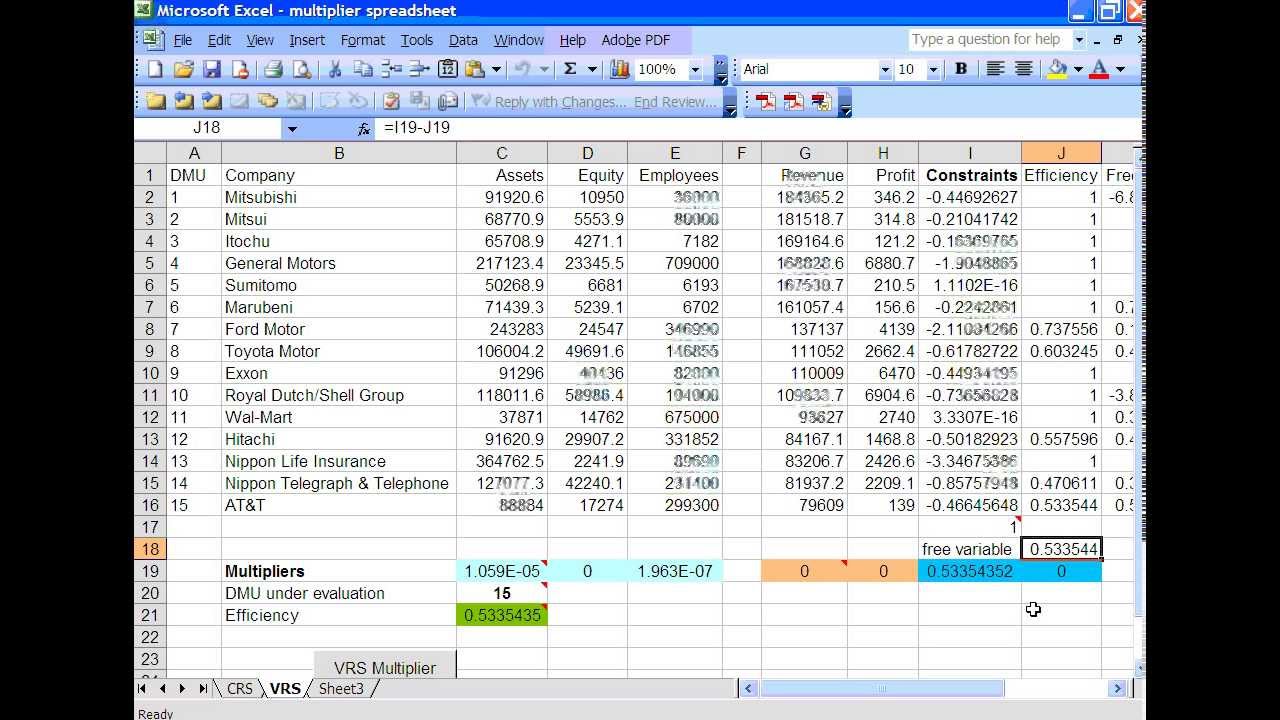The width and height of the screenshot is (1280, 720).
Task: Select column header C
Action: pos(502,153)
